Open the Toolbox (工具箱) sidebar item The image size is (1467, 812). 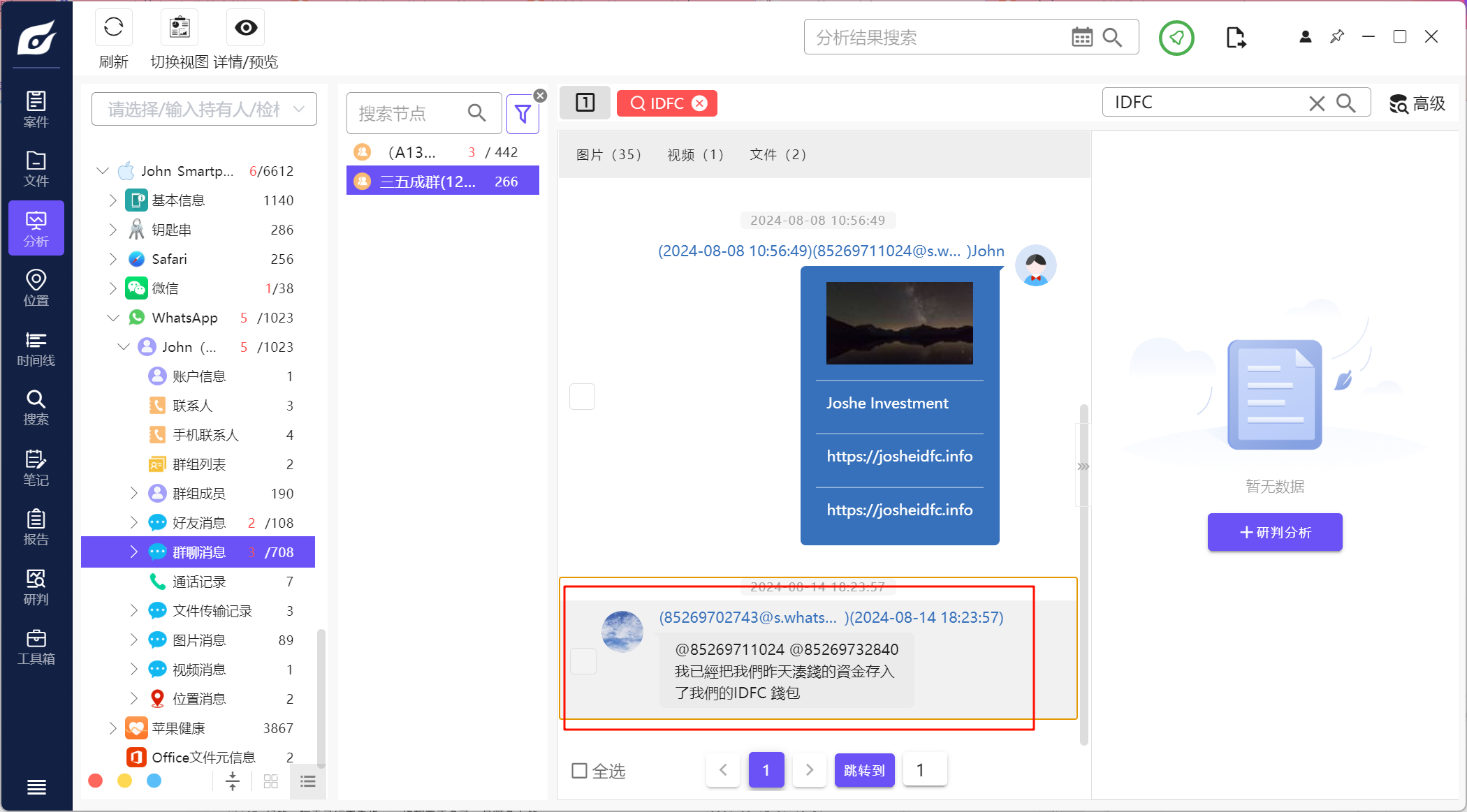[x=36, y=647]
